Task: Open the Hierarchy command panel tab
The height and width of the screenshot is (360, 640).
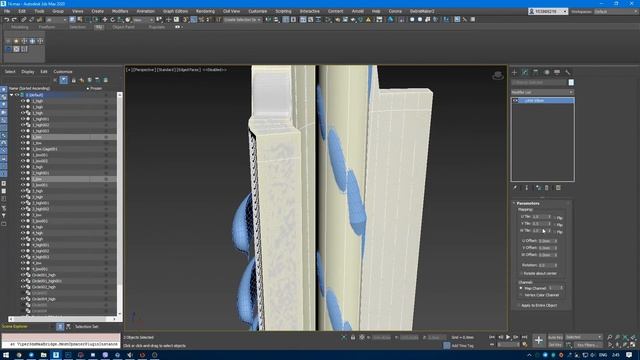Action: click(536, 72)
